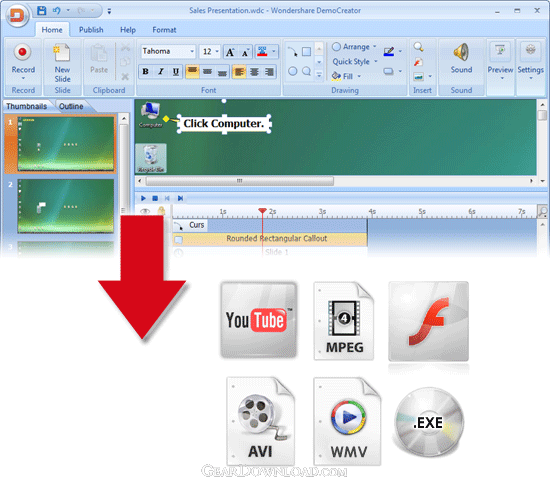The height and width of the screenshot is (480, 550).
Task: Select the round callout shape tool
Action: [x=306, y=71]
